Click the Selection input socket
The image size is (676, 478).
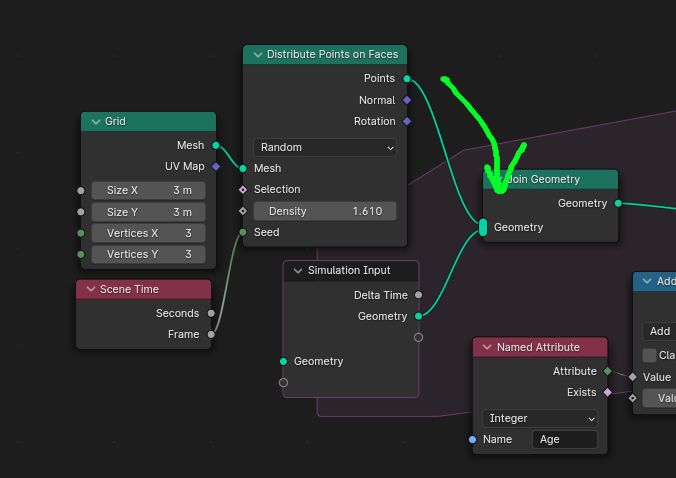[243, 190]
